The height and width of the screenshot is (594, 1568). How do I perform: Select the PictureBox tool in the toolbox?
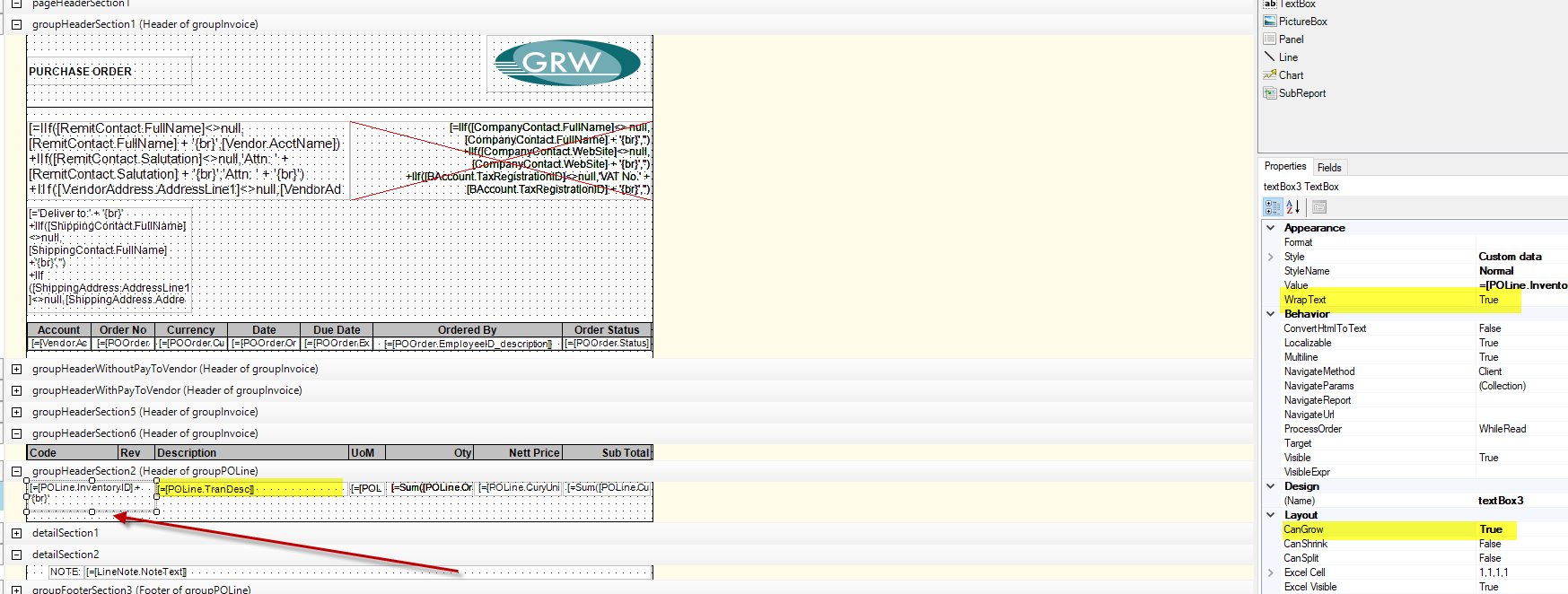click(1301, 22)
